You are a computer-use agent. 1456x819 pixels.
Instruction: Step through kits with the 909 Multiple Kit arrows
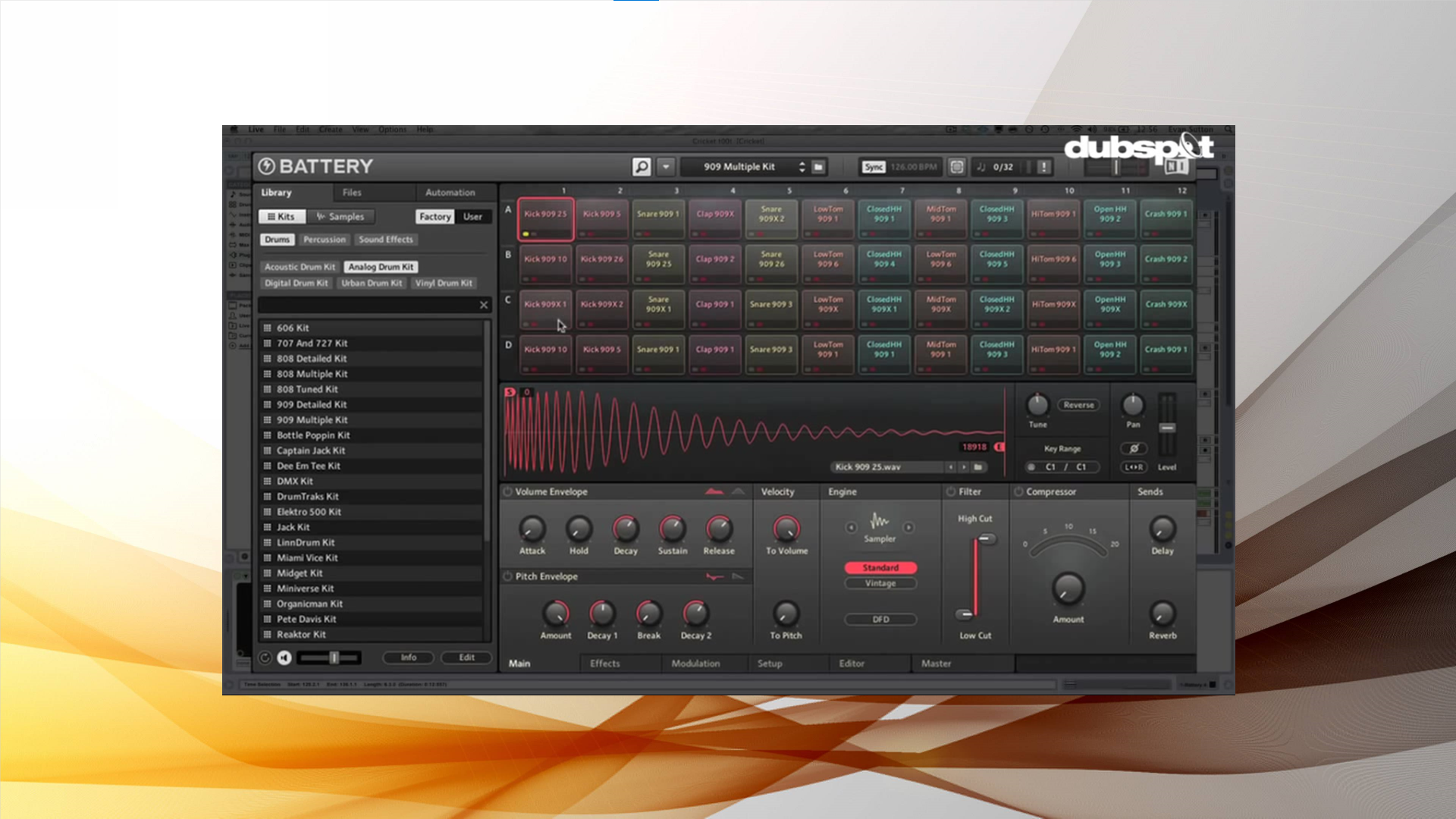click(x=802, y=167)
